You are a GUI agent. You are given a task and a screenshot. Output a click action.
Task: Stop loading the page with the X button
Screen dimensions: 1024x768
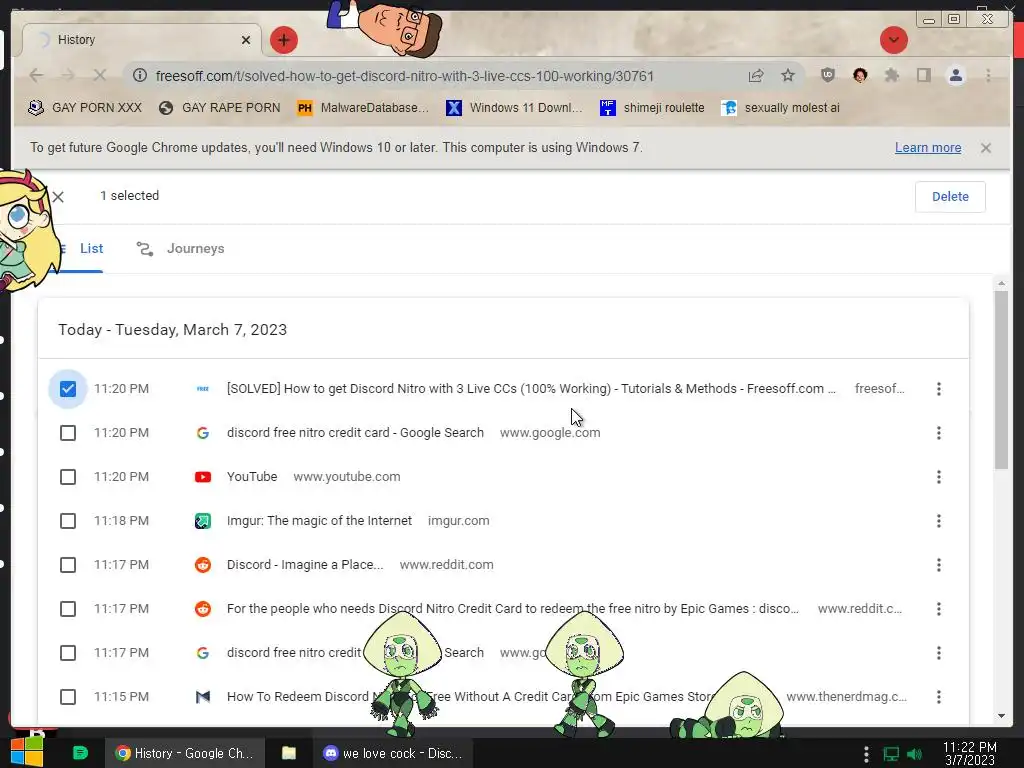click(99, 76)
